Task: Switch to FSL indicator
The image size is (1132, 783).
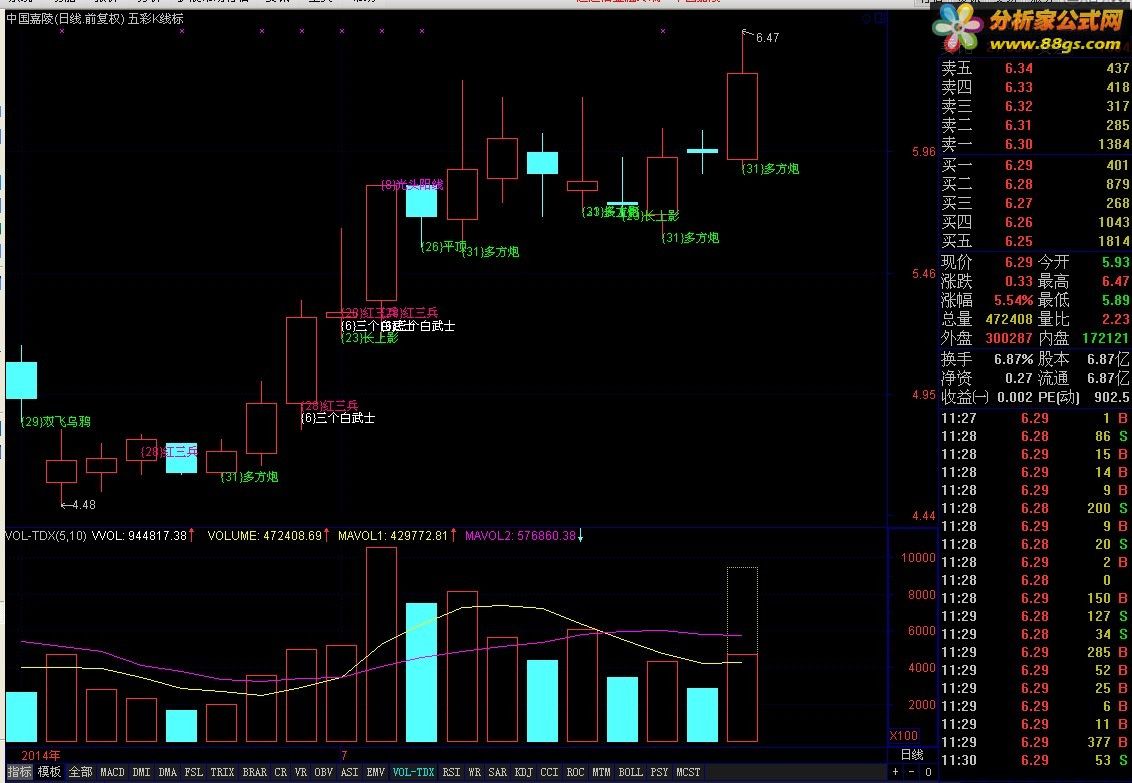Action: click(x=193, y=772)
